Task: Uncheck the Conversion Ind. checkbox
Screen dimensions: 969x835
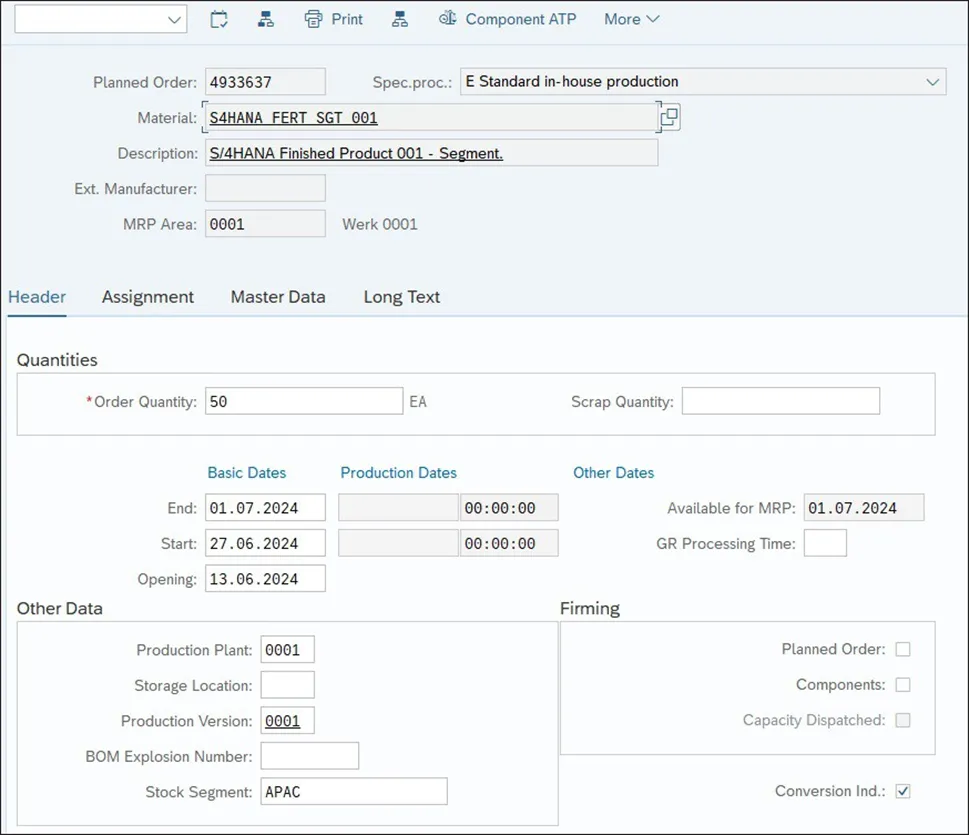Action: tap(903, 791)
